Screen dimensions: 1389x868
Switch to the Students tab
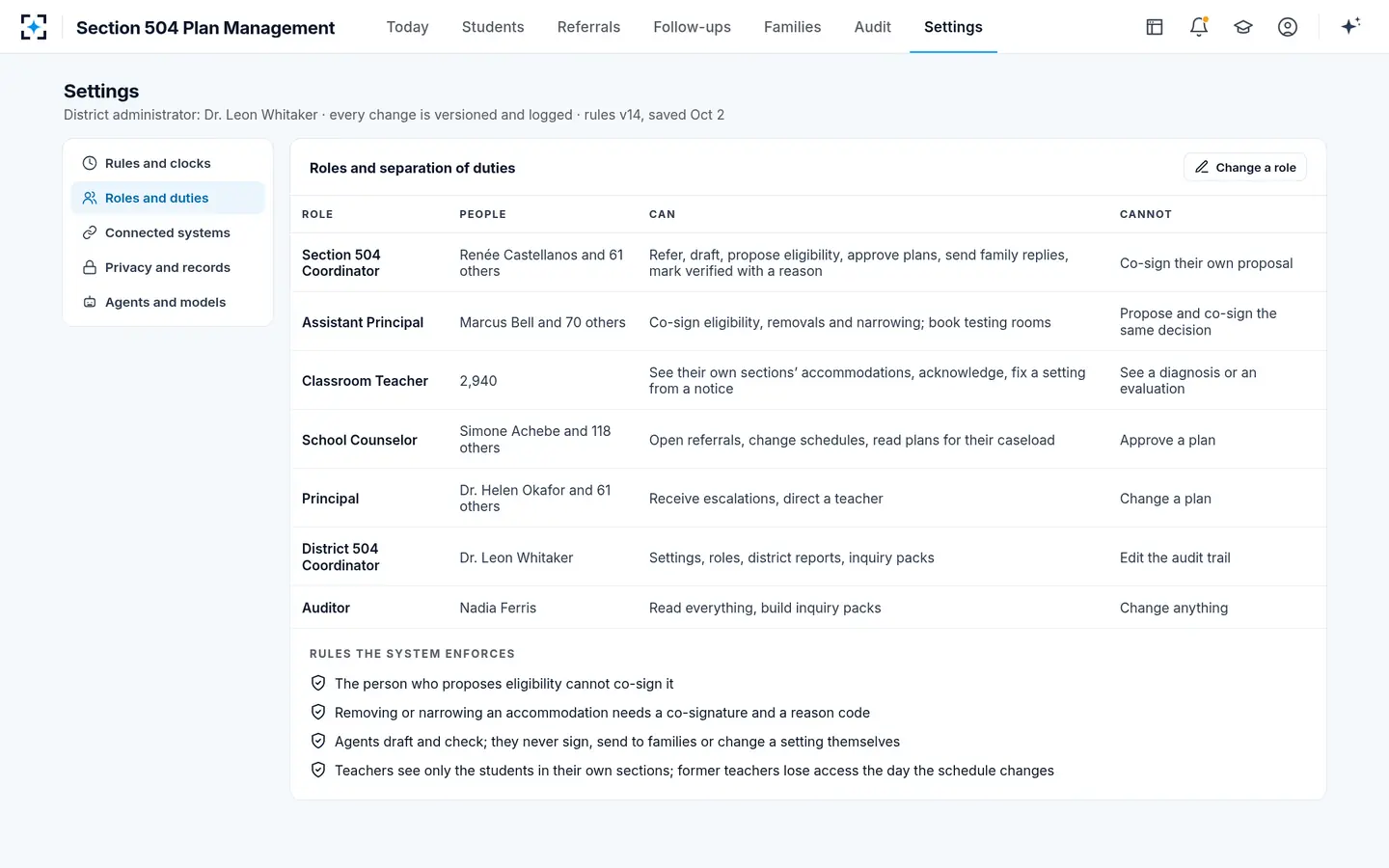[x=493, y=27]
